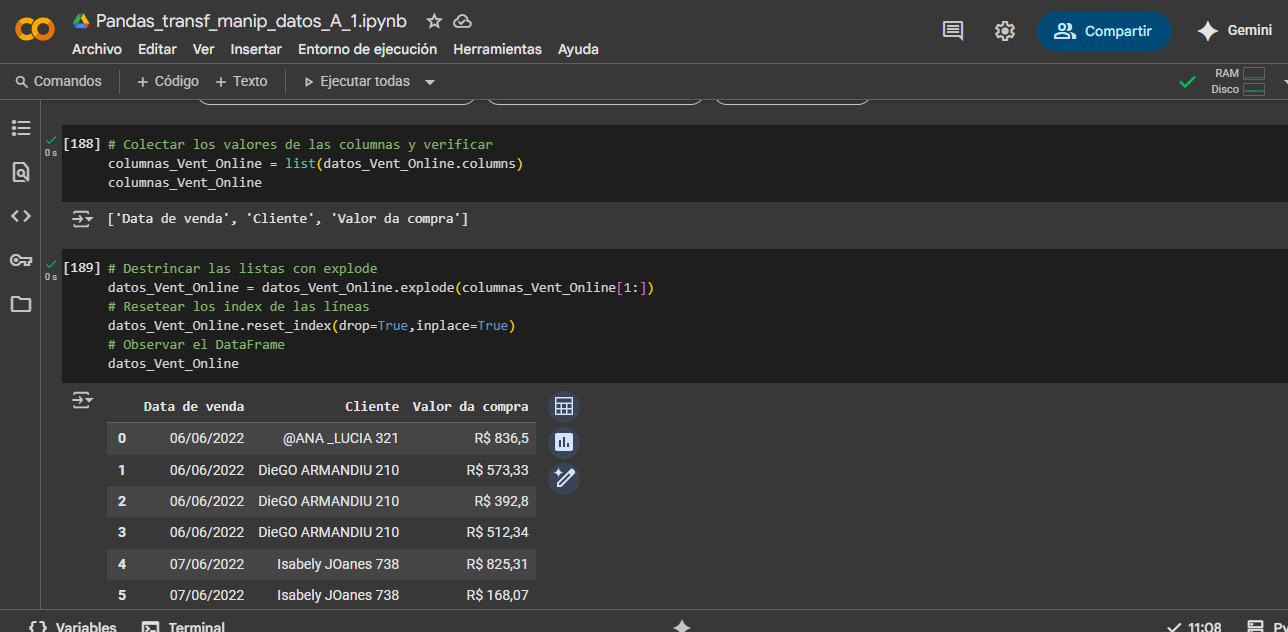The height and width of the screenshot is (632, 1288).
Task: Click the 'Data de venda' column header
Action: tap(194, 407)
